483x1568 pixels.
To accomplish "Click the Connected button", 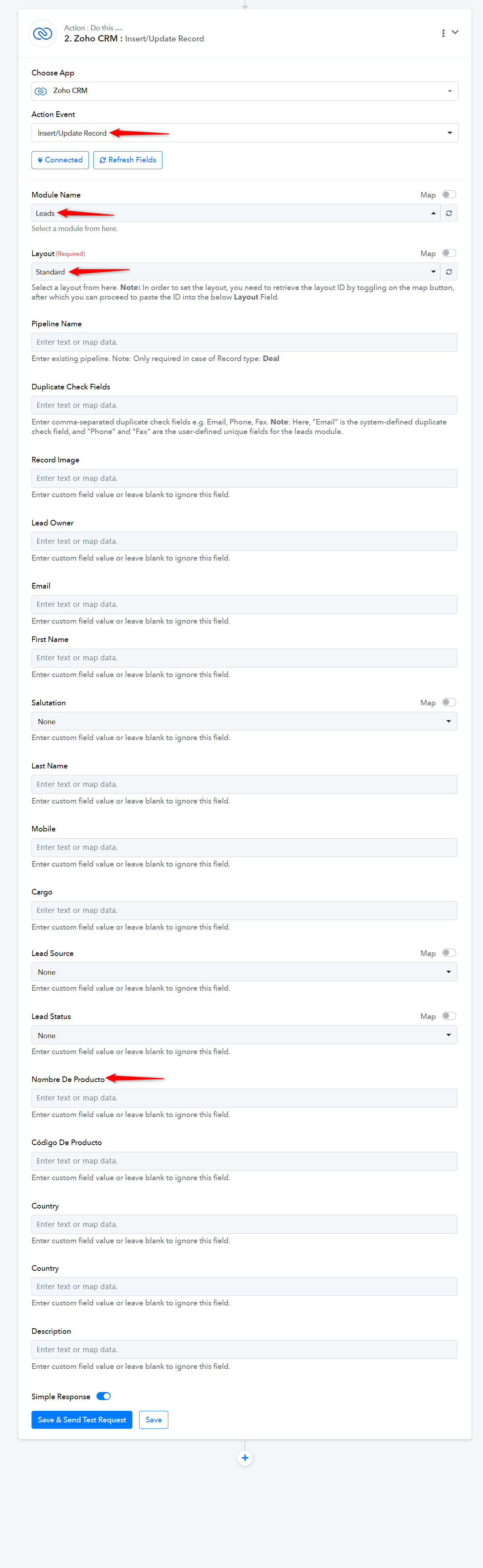I will pos(60,160).
